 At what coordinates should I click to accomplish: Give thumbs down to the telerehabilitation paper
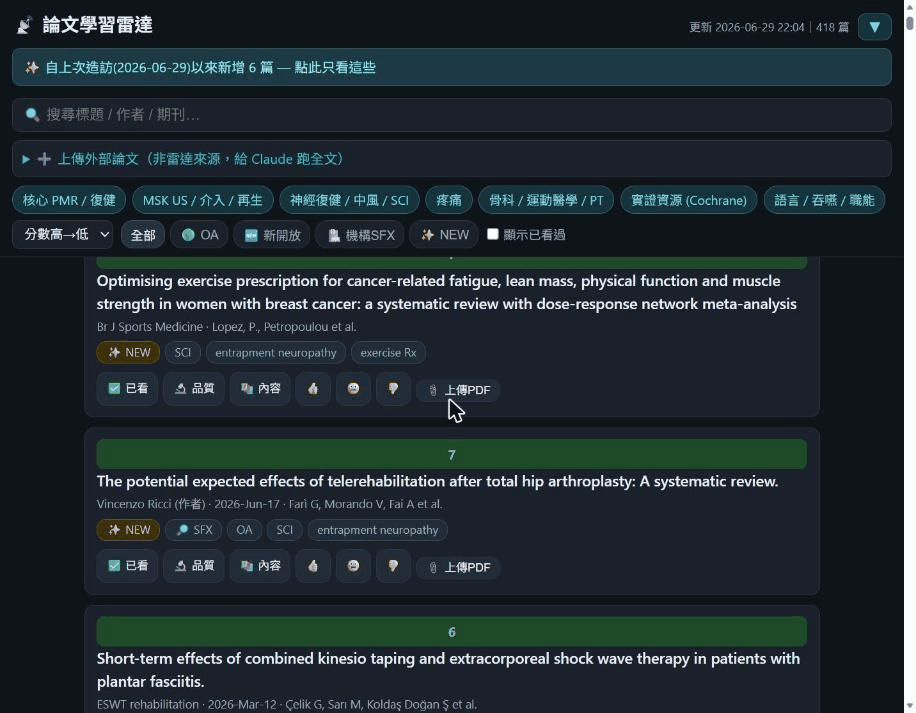tap(393, 566)
